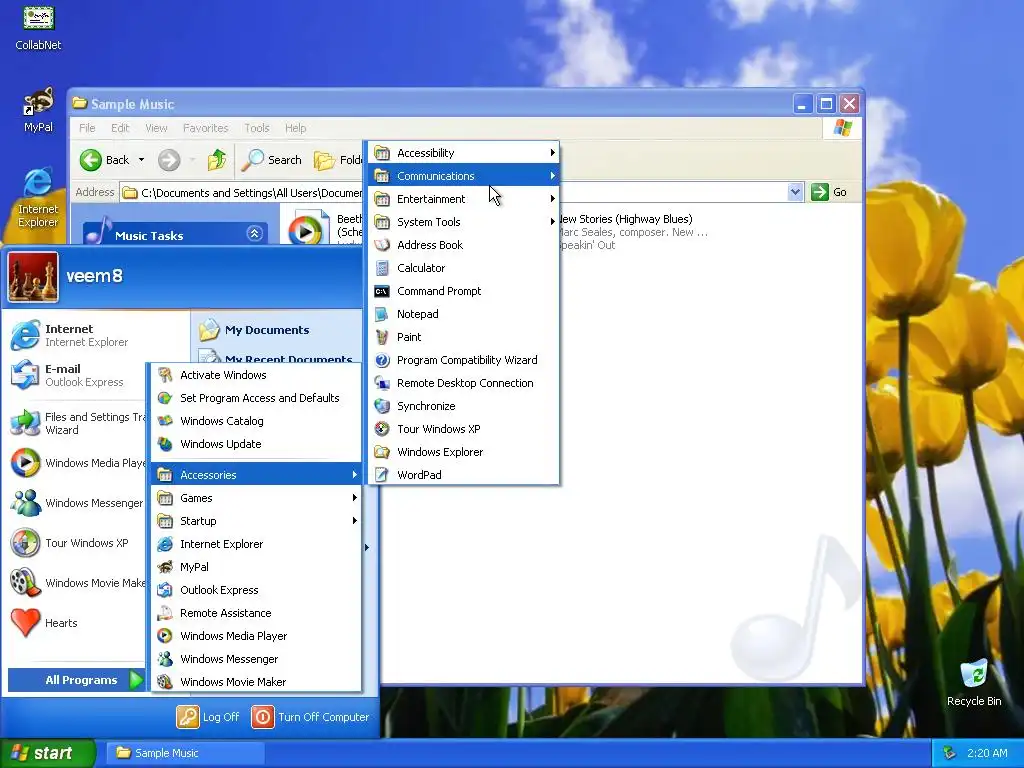This screenshot has width=1024, height=768.
Task: Open the Edit menu in Sample Music
Action: 120,128
